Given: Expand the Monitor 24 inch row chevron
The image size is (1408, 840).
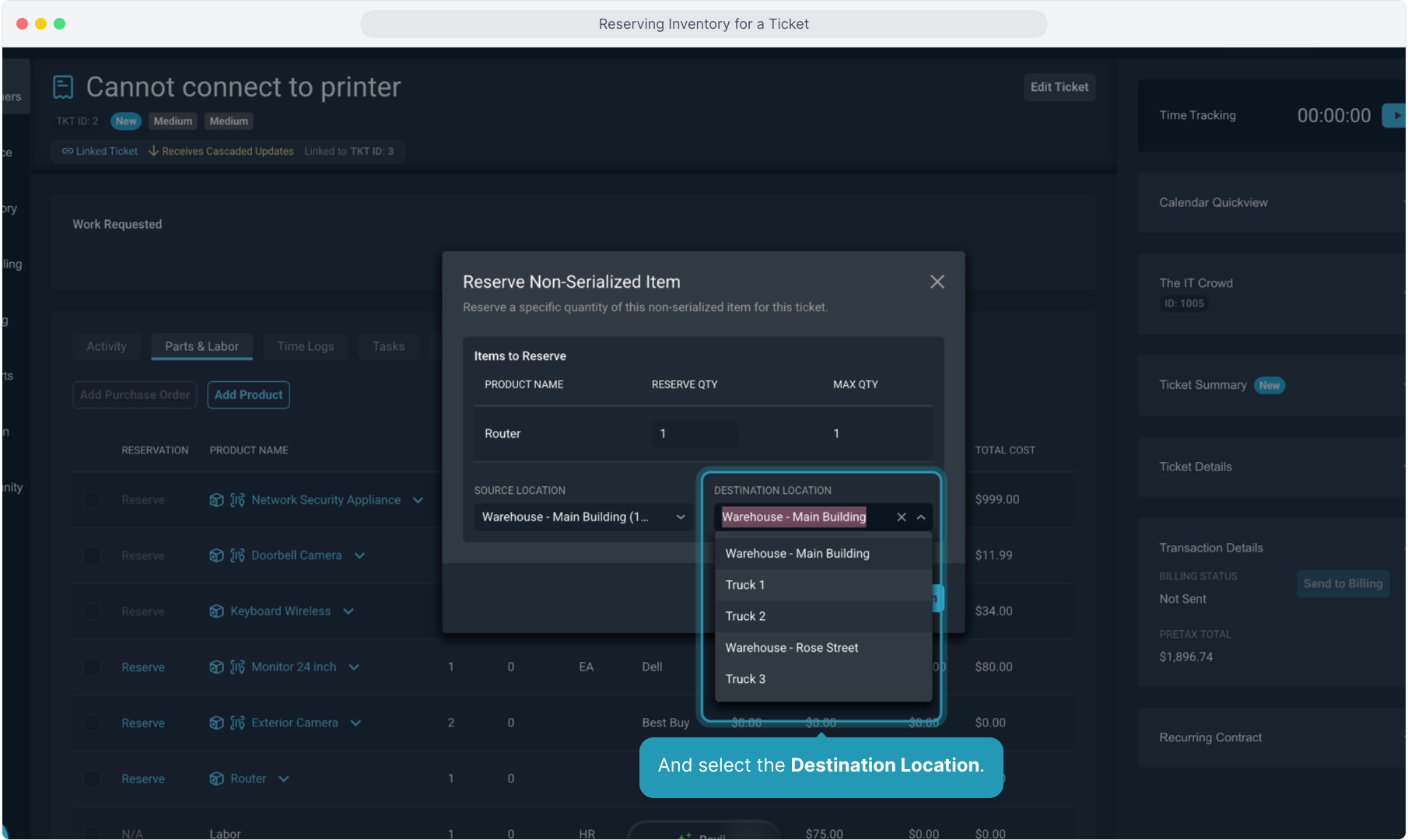Looking at the screenshot, I should click(355, 667).
